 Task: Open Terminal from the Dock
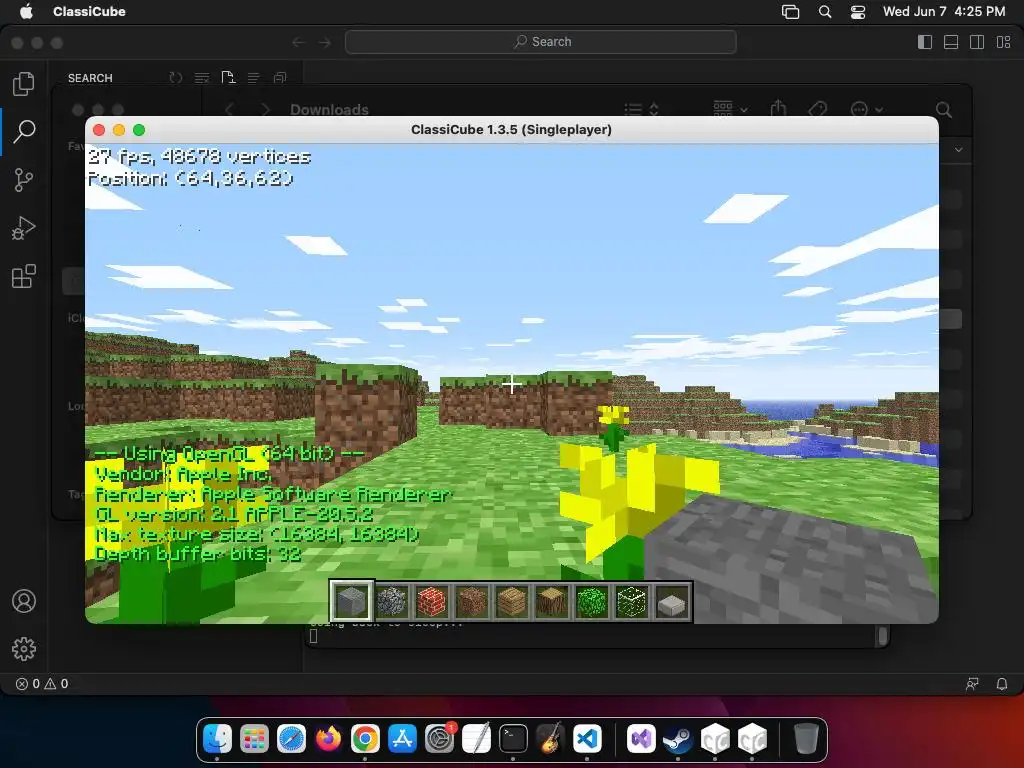[513, 739]
